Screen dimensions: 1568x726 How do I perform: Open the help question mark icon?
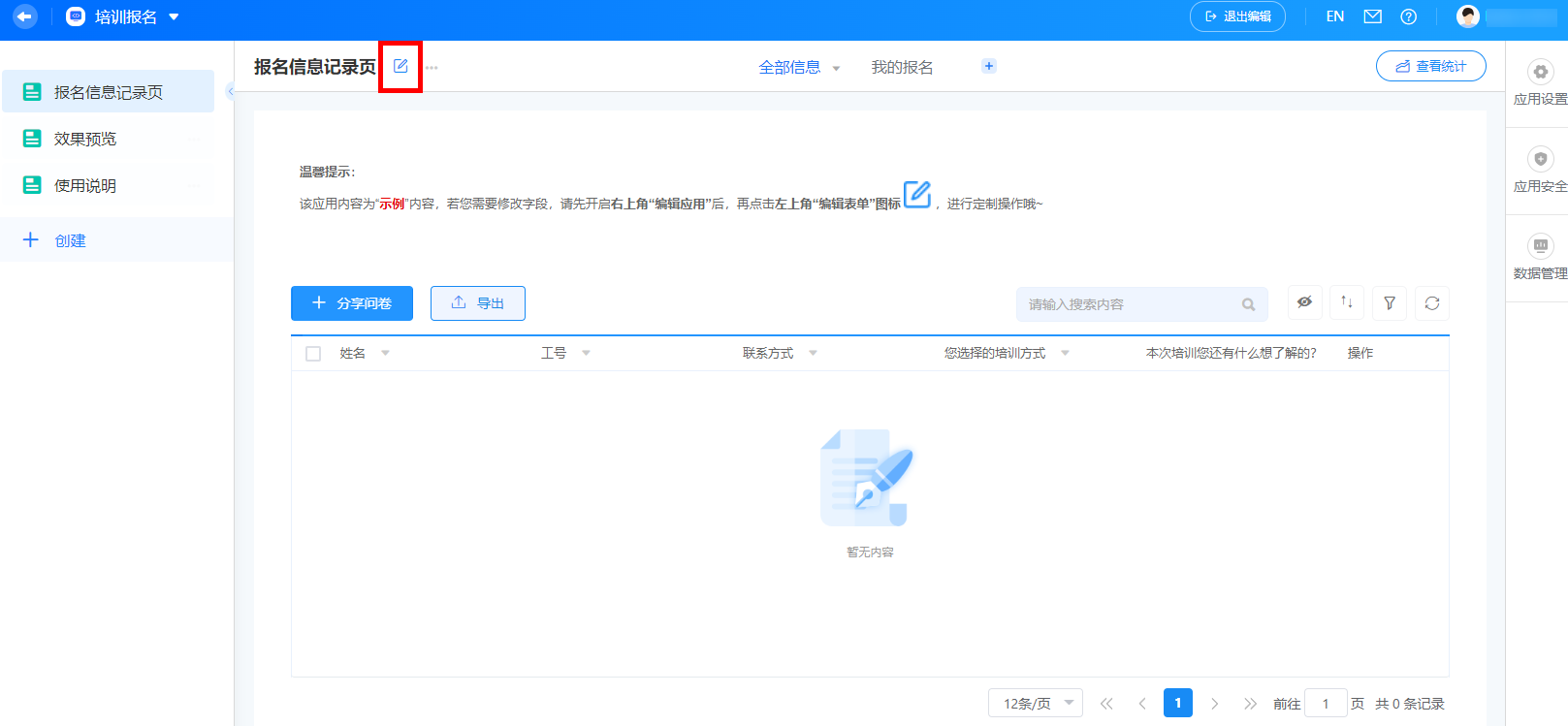pos(1409,16)
